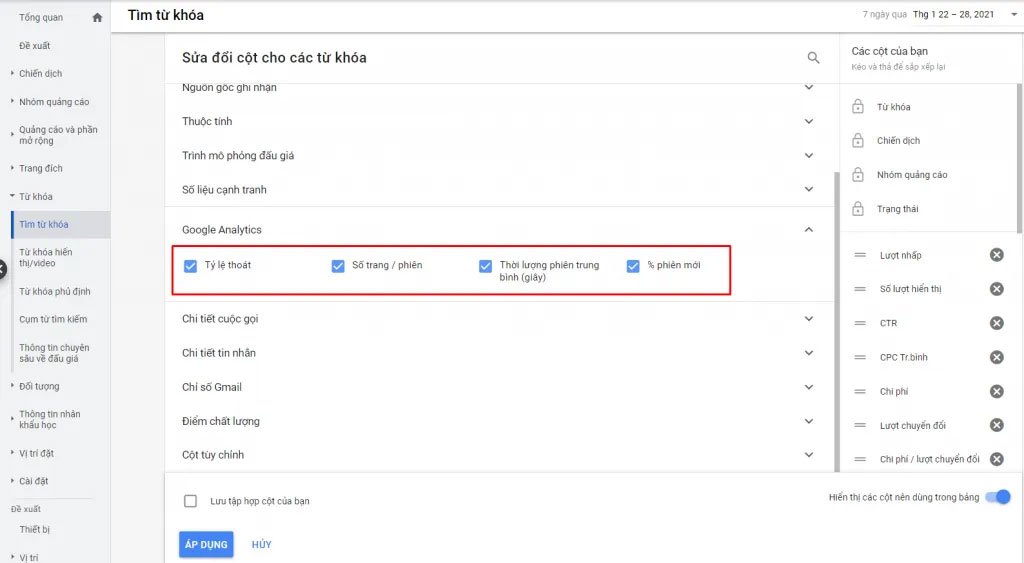Open the search magnifier in column editor

coord(813,57)
